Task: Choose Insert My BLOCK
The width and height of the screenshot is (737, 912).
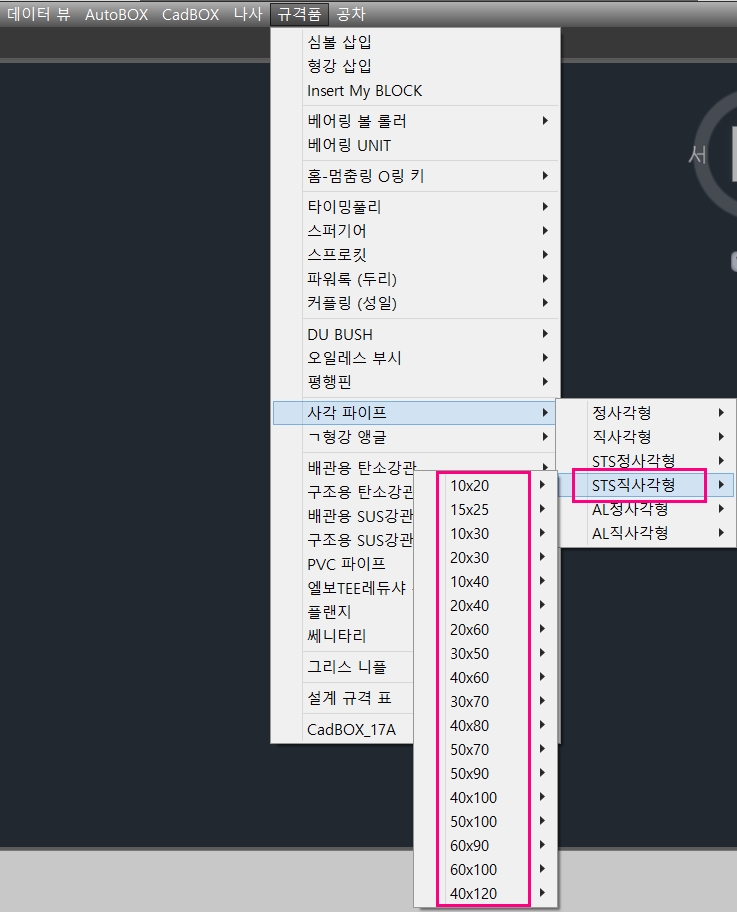Action: (415, 91)
